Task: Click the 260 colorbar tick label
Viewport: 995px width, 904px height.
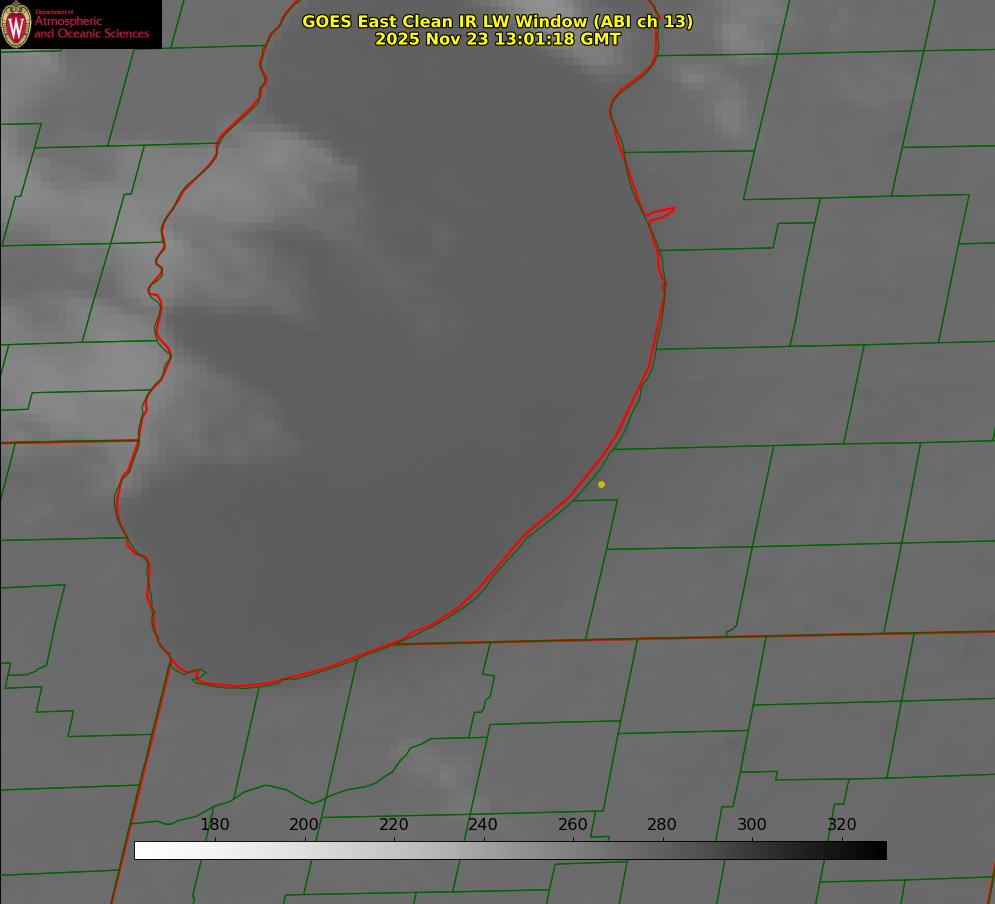Action: (x=573, y=825)
